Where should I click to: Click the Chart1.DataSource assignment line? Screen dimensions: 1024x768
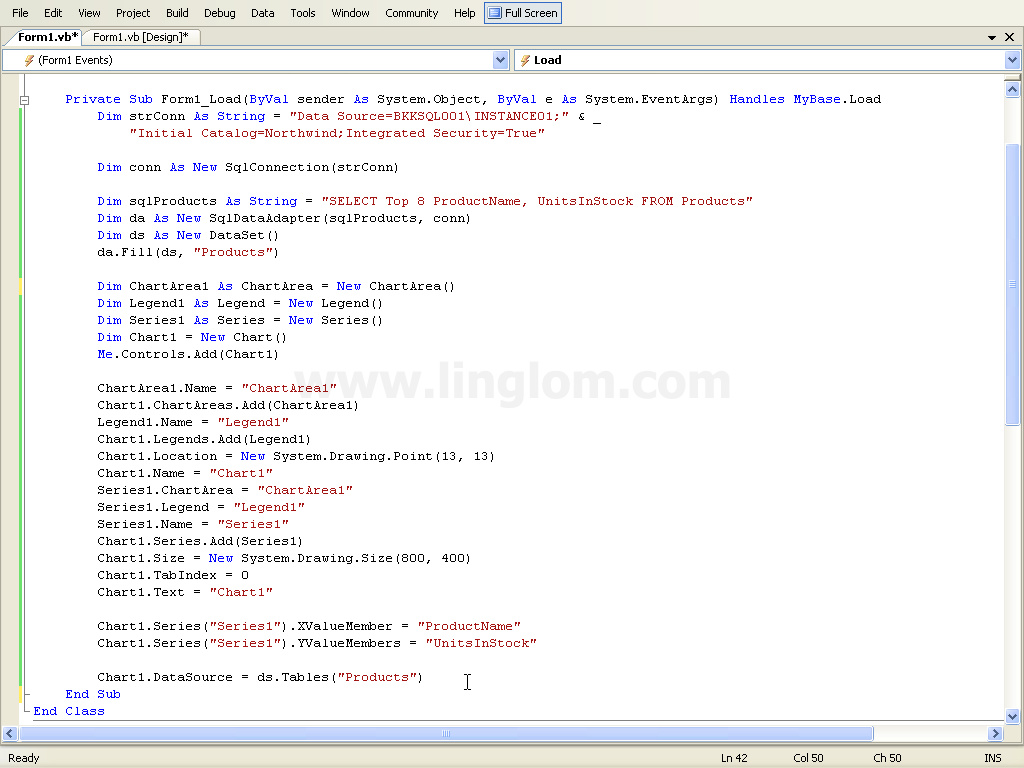(x=260, y=677)
